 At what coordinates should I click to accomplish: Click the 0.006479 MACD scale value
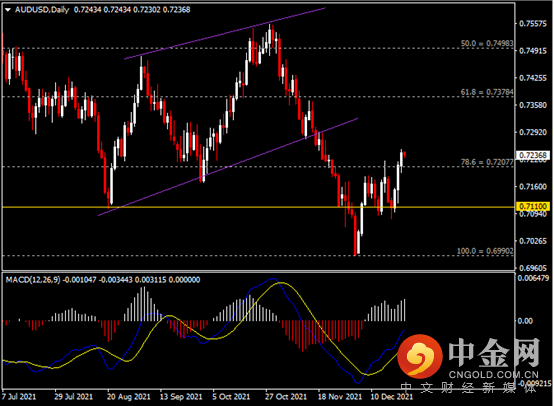534,278
